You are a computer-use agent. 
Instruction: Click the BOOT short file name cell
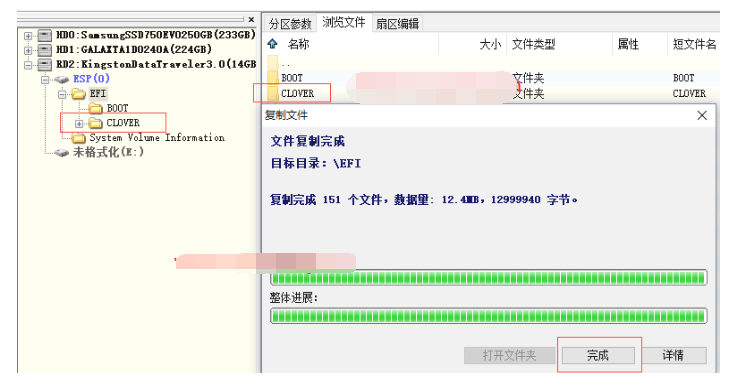683,78
